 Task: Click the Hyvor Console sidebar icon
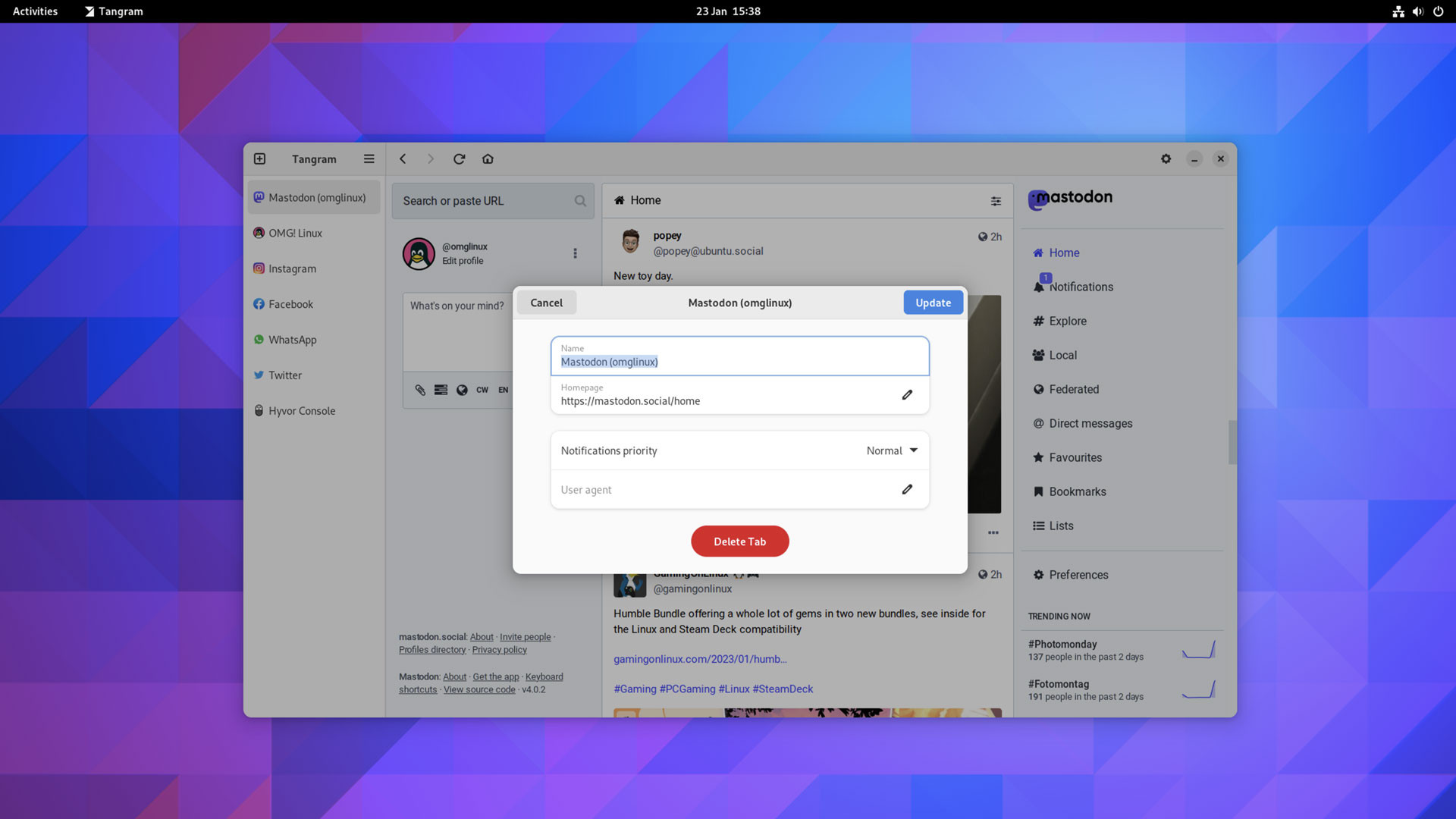[x=259, y=411]
